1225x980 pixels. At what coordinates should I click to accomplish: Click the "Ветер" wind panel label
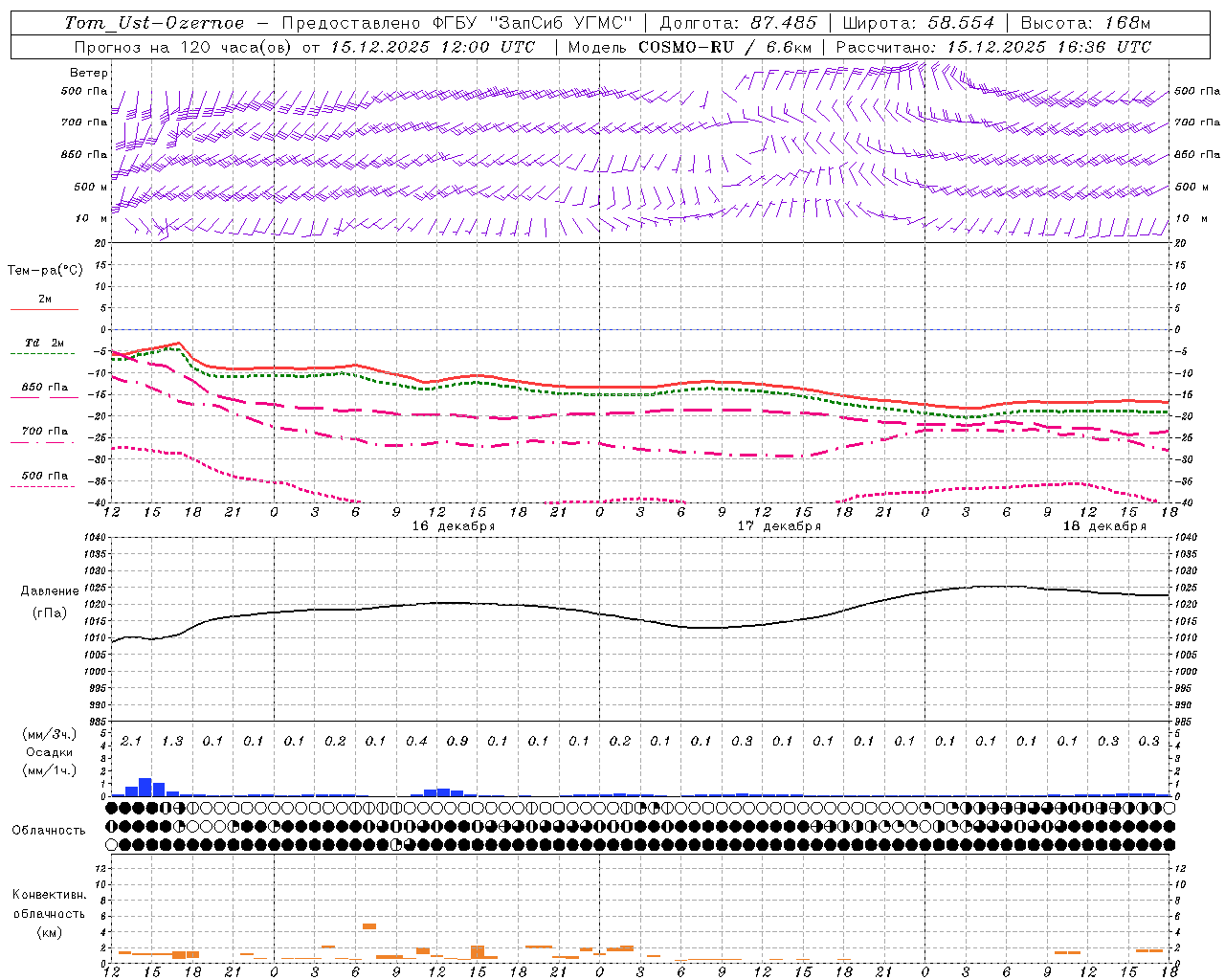[x=89, y=73]
